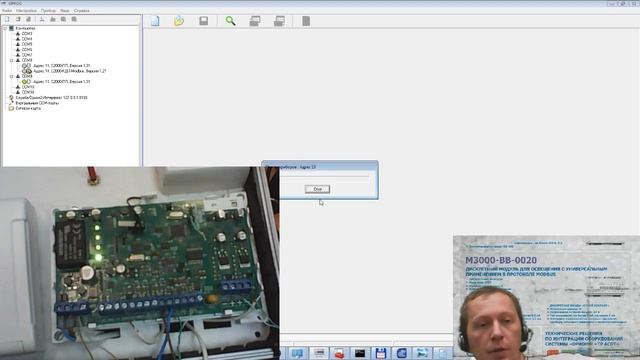640x360 pixels.
Task: Open the Справка menu
Action: pos(82,11)
